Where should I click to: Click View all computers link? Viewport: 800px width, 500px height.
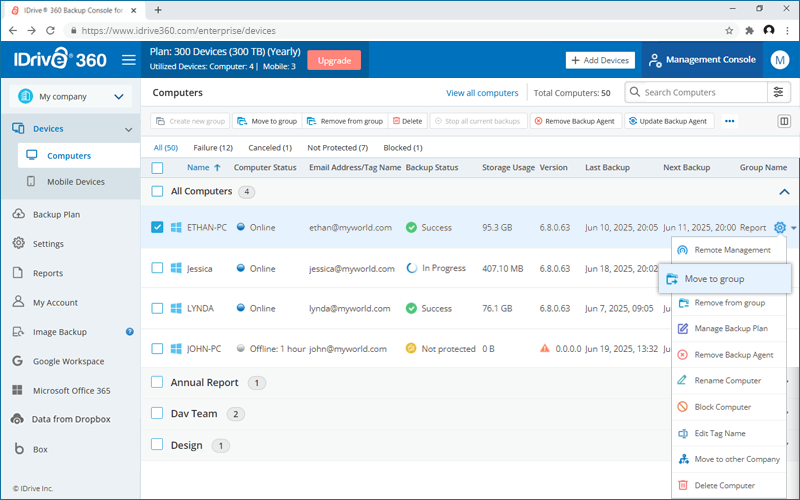pyautogui.click(x=482, y=93)
